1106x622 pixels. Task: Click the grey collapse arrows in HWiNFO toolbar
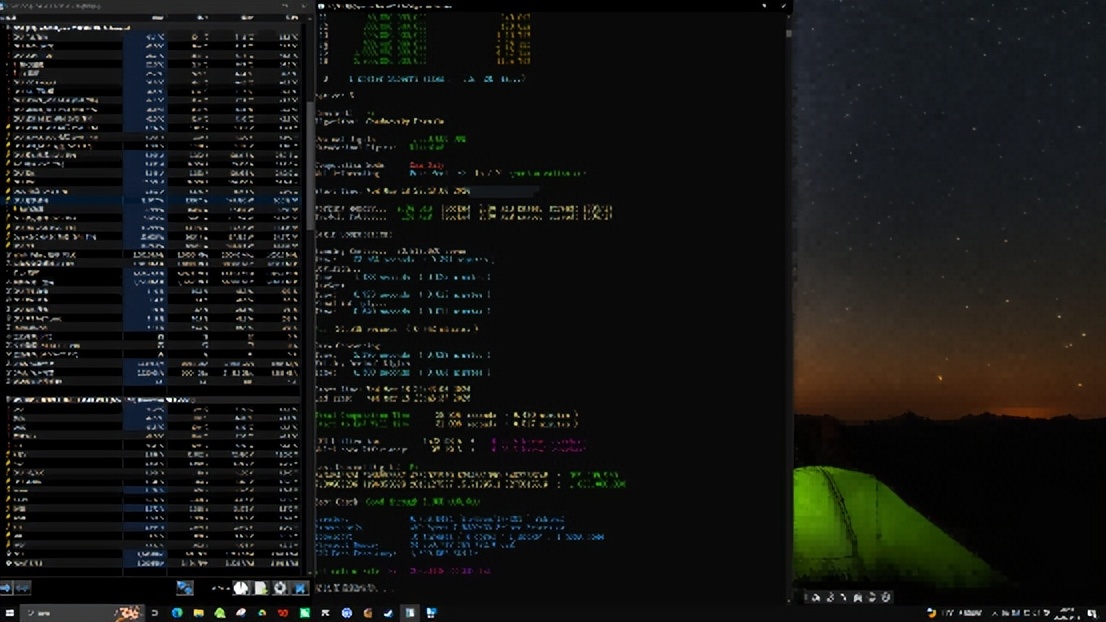tap(23, 587)
